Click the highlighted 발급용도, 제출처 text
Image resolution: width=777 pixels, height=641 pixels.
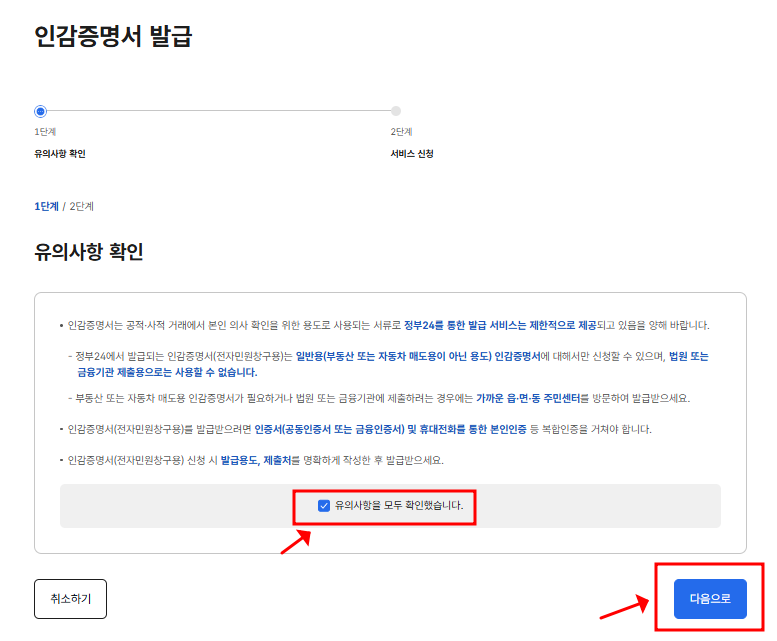(255, 460)
